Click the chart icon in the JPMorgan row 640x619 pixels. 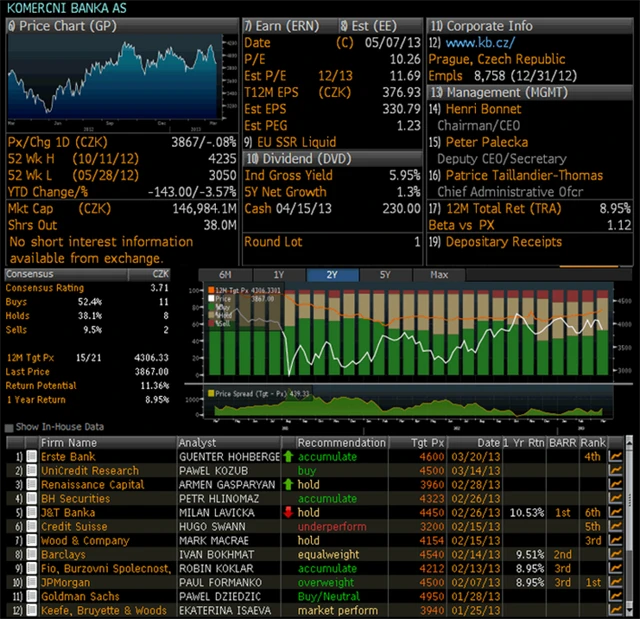pos(616,582)
